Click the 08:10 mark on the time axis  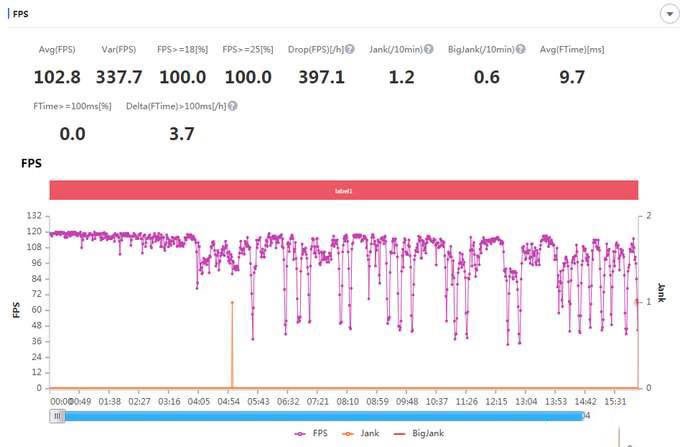[x=348, y=401]
